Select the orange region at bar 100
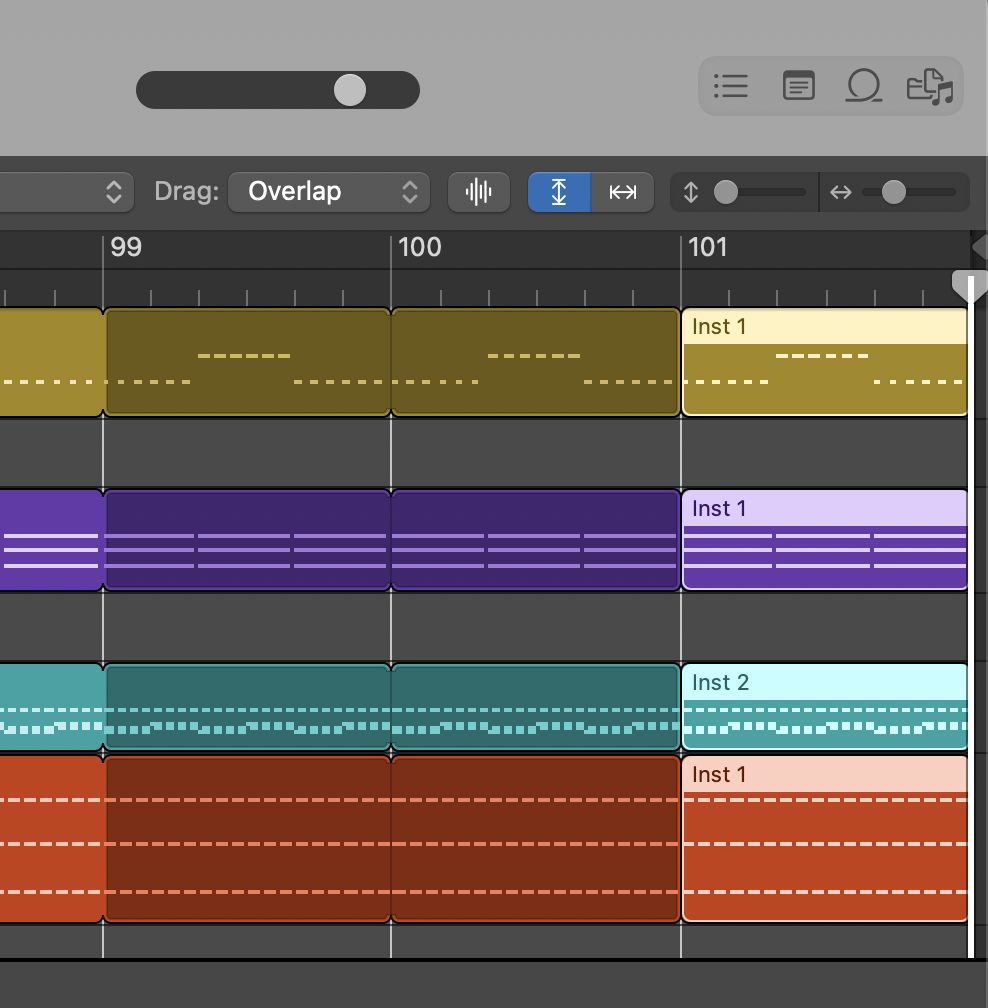988x1008 pixels. tap(535, 839)
